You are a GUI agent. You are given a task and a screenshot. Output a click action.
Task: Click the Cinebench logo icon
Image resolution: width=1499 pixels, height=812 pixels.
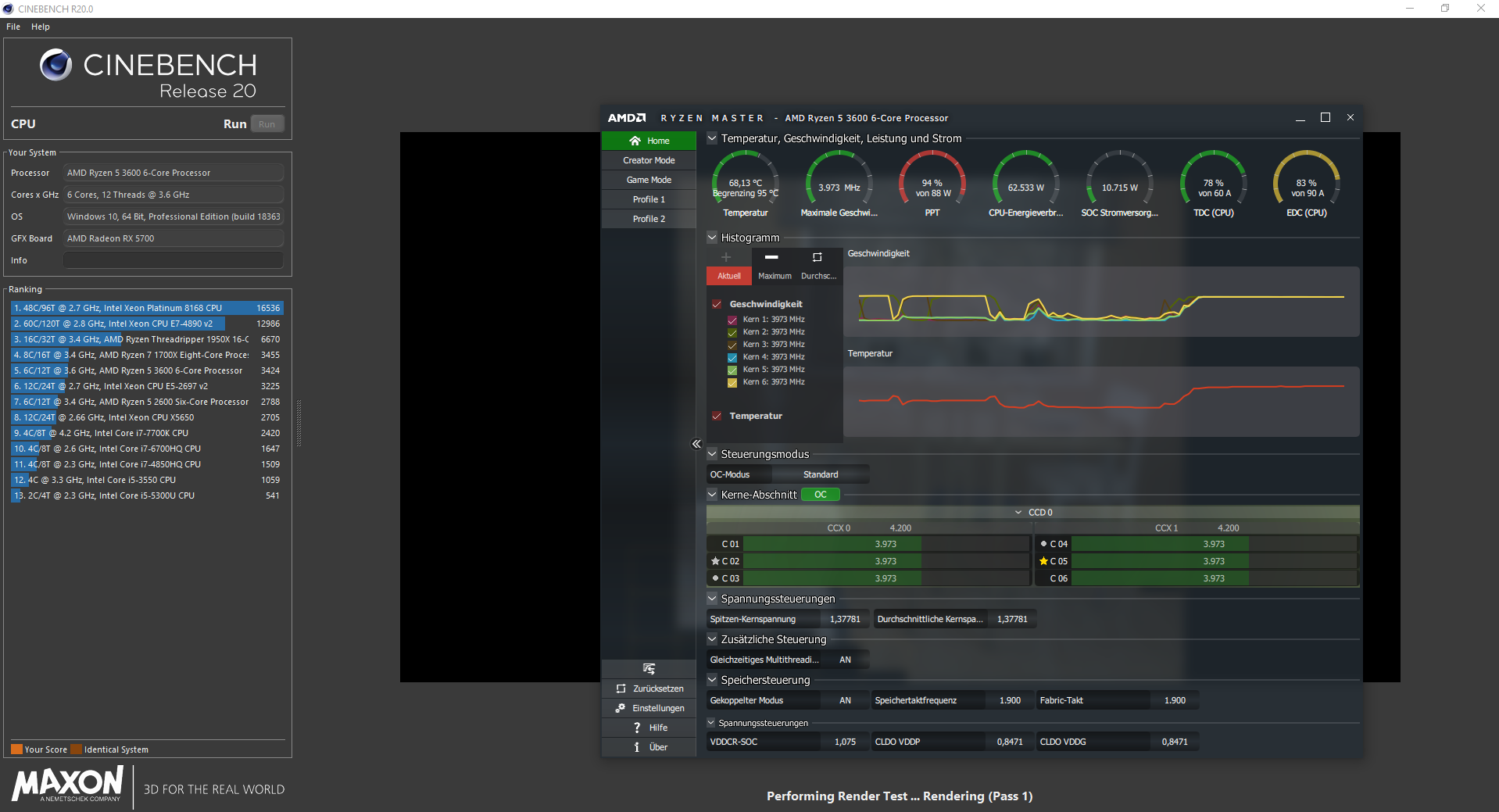[x=55, y=65]
